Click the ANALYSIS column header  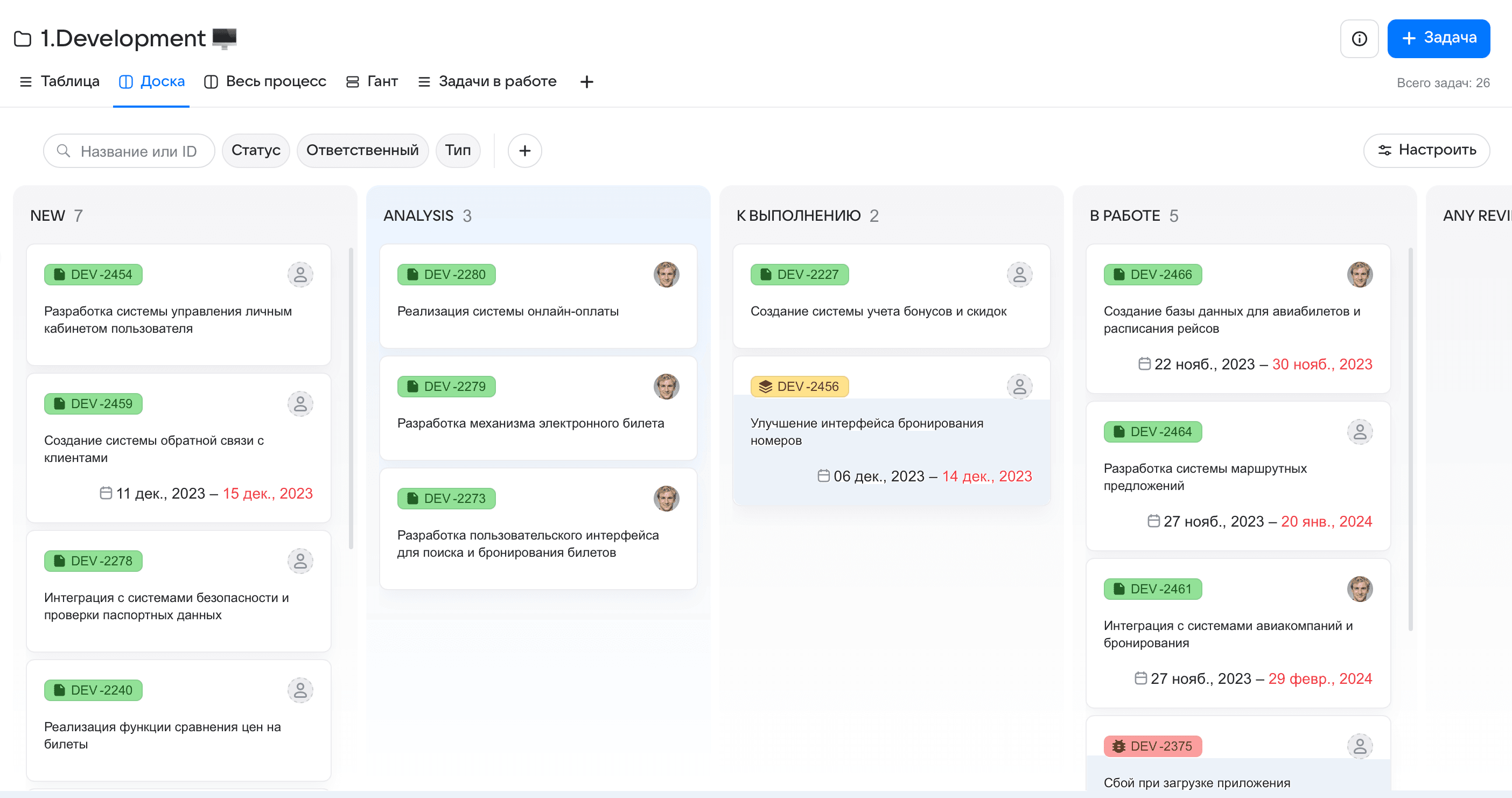428,216
